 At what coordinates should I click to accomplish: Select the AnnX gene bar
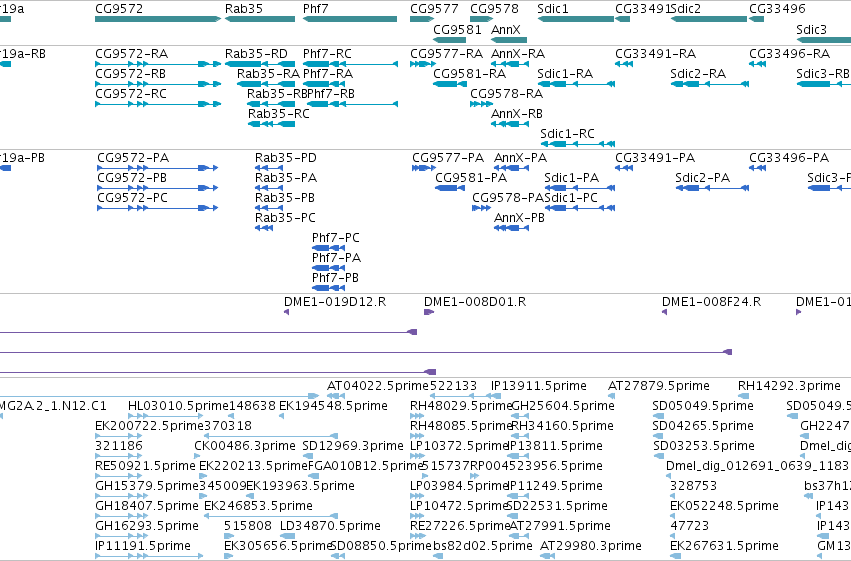pyautogui.click(x=509, y=40)
